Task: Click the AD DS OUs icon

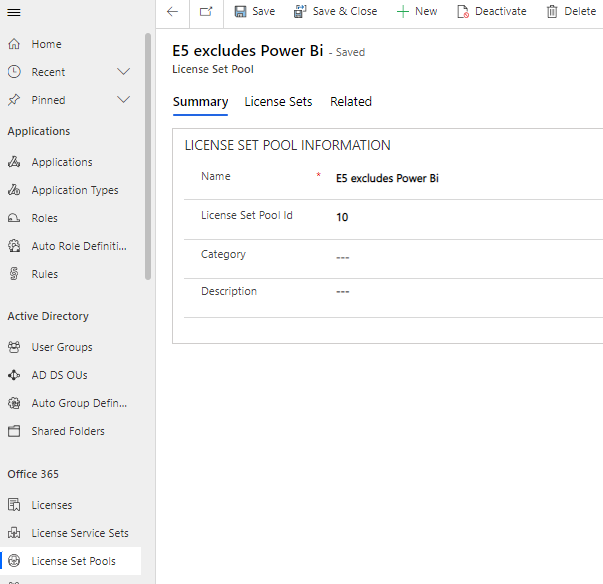Action: tap(14, 375)
